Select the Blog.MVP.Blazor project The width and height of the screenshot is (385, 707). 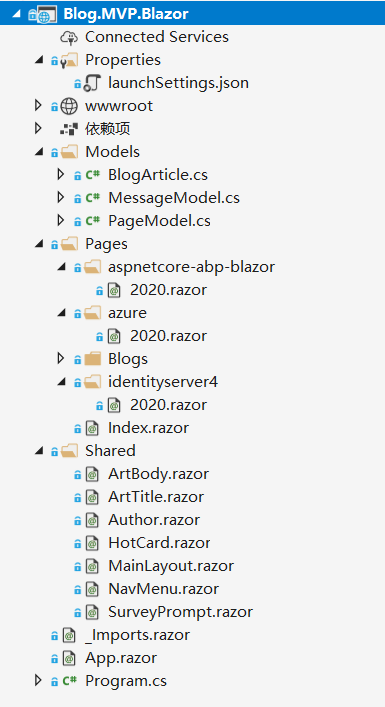pyautogui.click(x=126, y=14)
